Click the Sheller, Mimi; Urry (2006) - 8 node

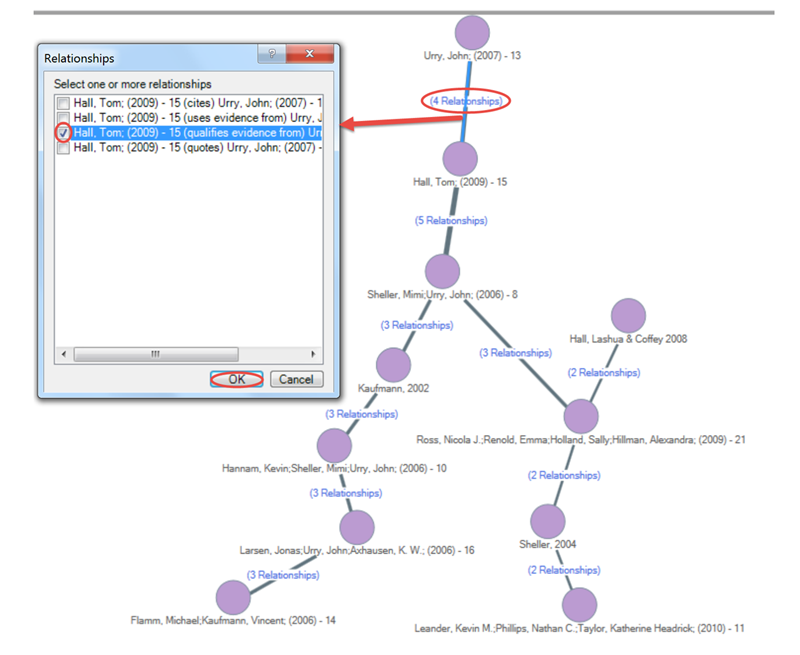click(442, 271)
